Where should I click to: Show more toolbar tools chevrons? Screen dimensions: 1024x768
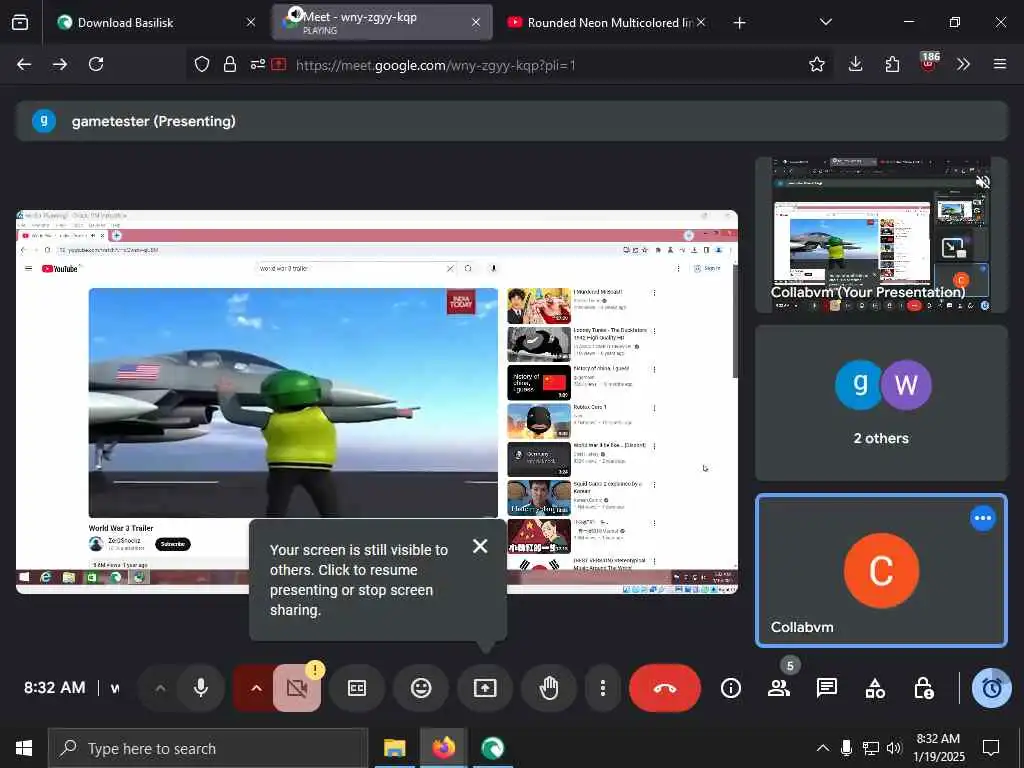963,64
